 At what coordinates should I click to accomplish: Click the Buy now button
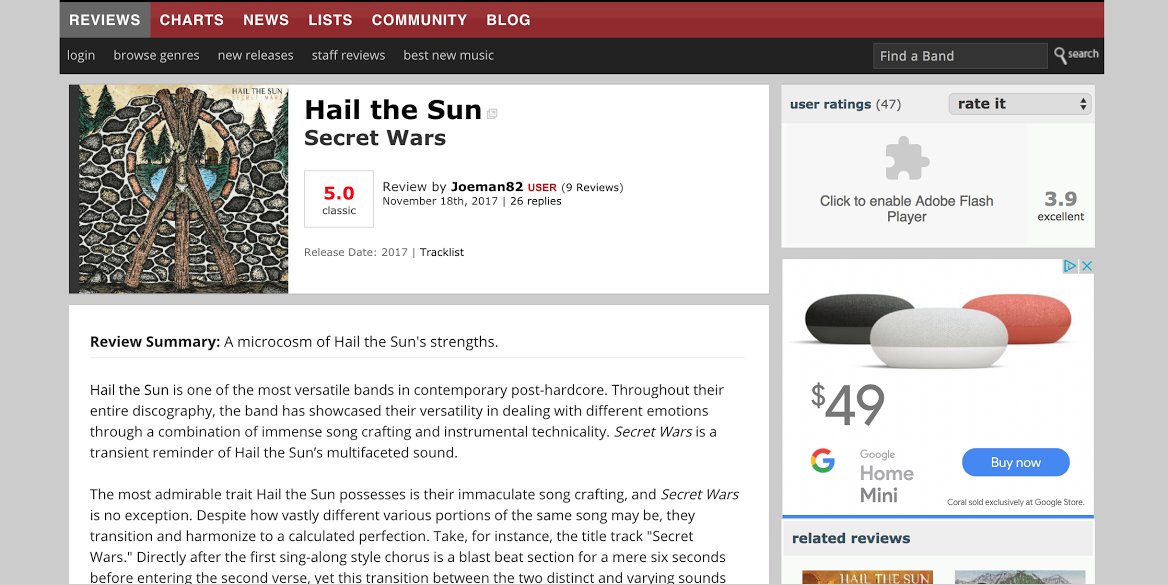(x=1015, y=462)
